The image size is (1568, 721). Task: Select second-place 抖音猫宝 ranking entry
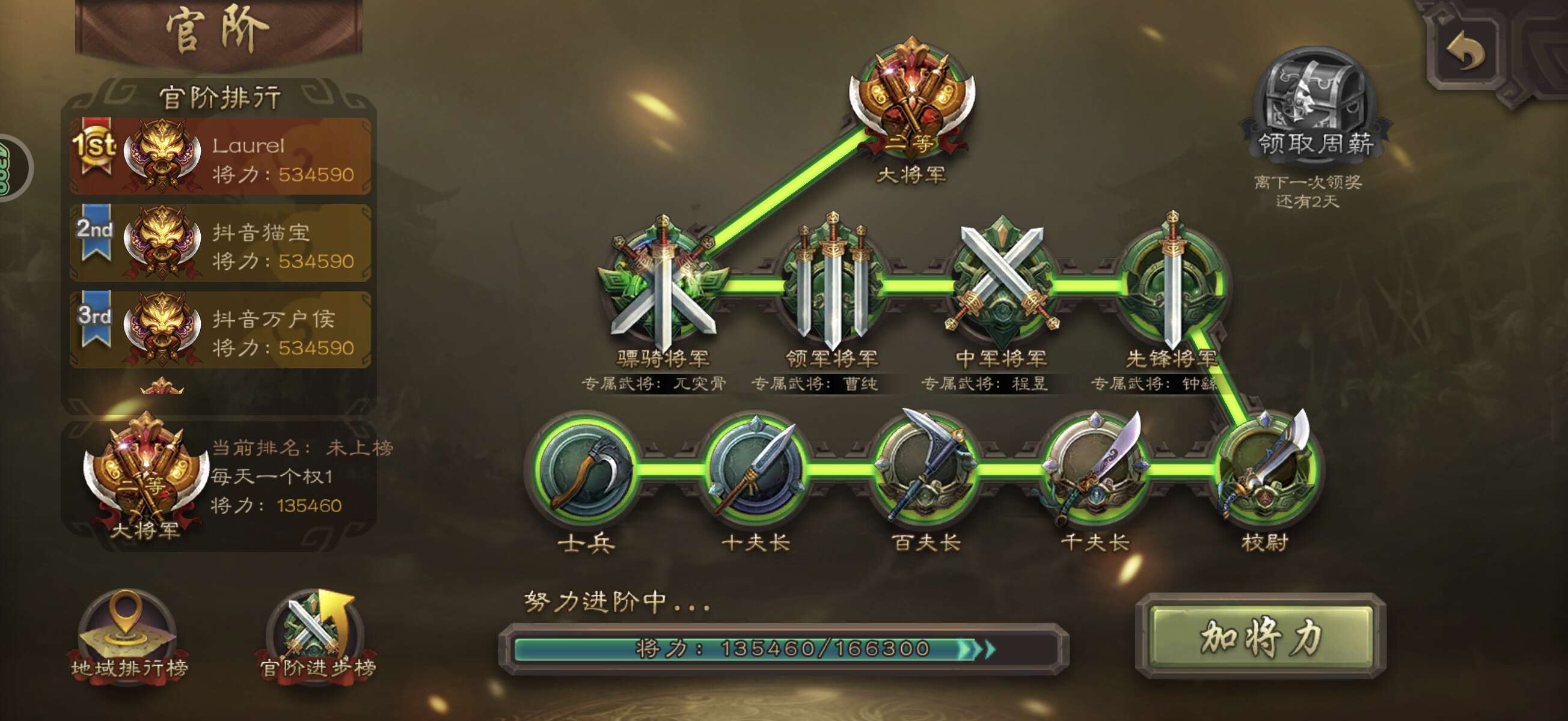click(220, 243)
